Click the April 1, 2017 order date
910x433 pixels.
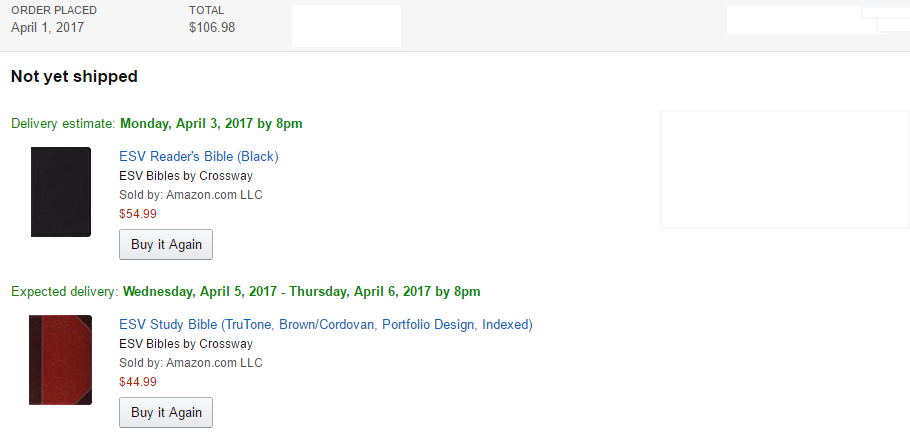coord(48,27)
